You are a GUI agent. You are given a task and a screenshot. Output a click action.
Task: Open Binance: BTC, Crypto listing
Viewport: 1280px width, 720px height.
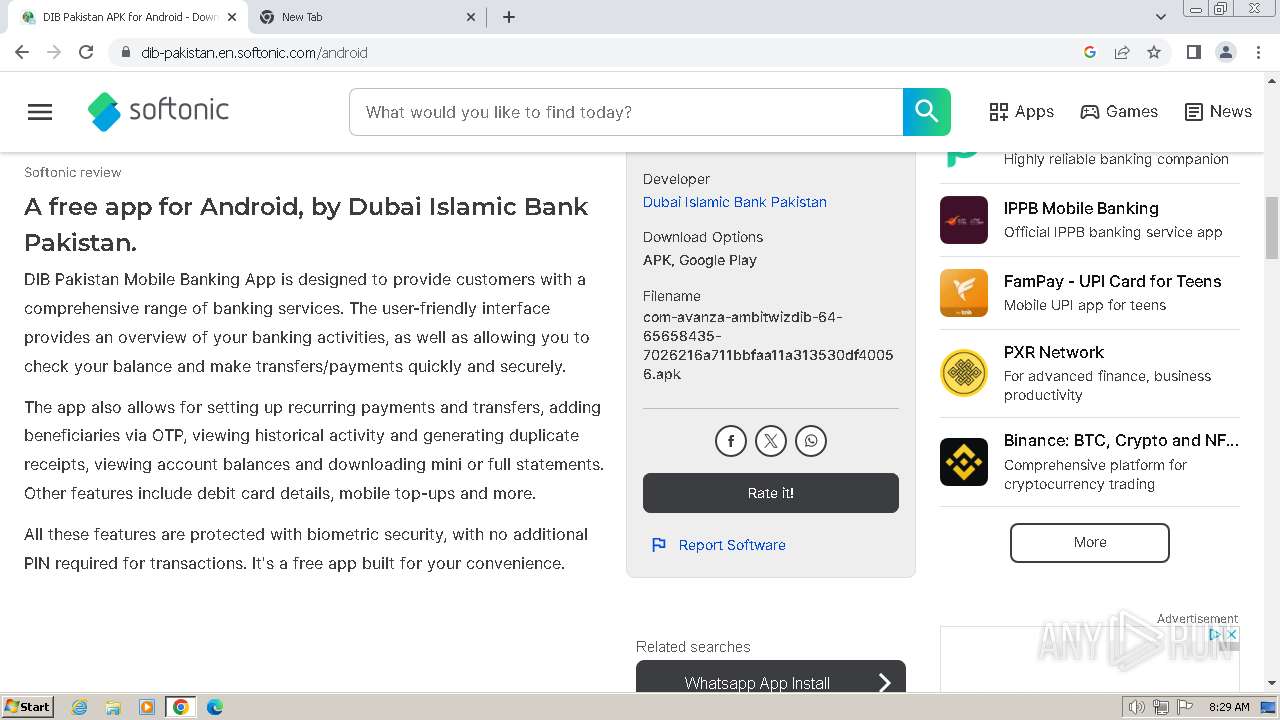1121,440
